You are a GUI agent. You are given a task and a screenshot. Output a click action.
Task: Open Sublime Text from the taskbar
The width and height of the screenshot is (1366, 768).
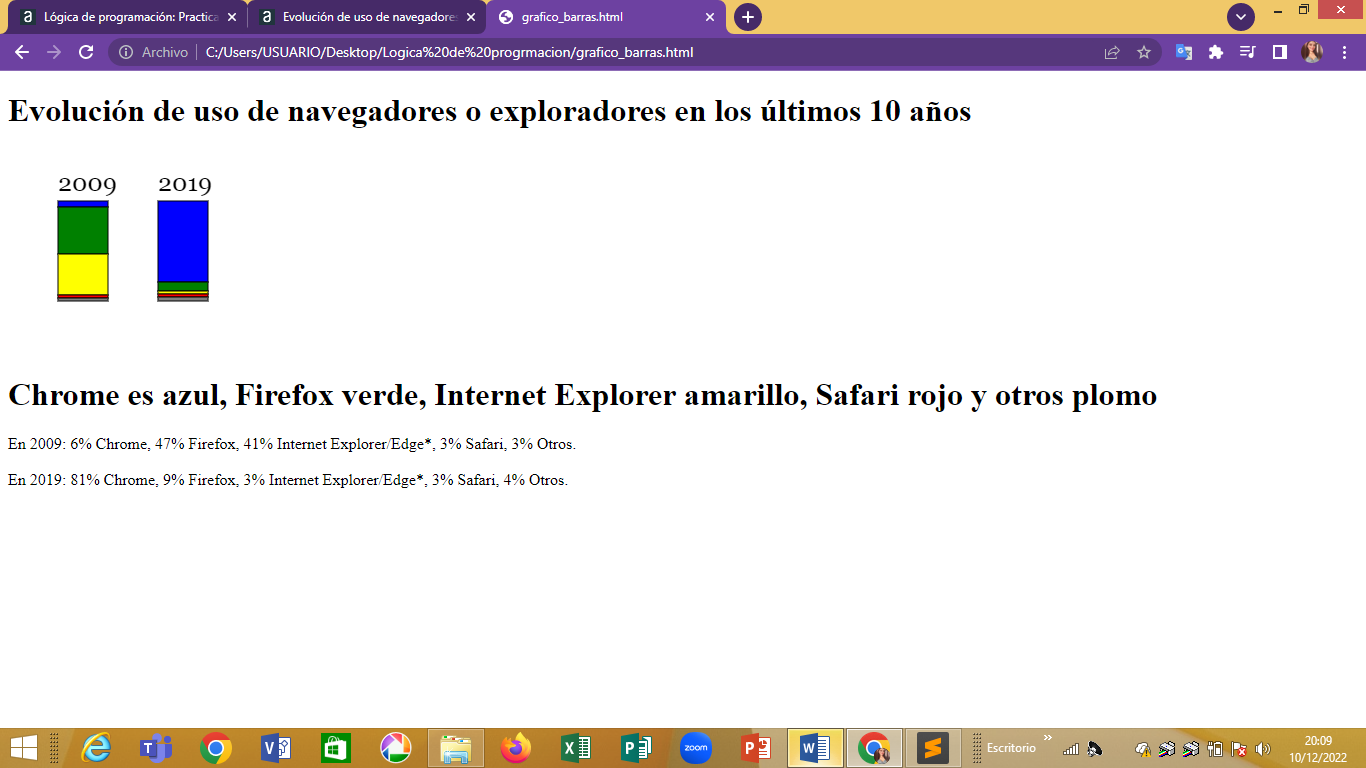[933, 748]
